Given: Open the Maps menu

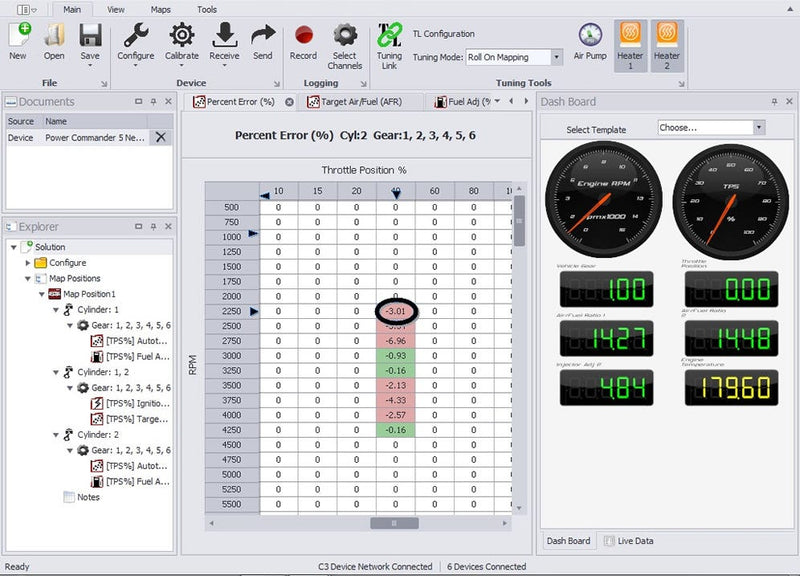Looking at the screenshot, I should coord(160,9).
